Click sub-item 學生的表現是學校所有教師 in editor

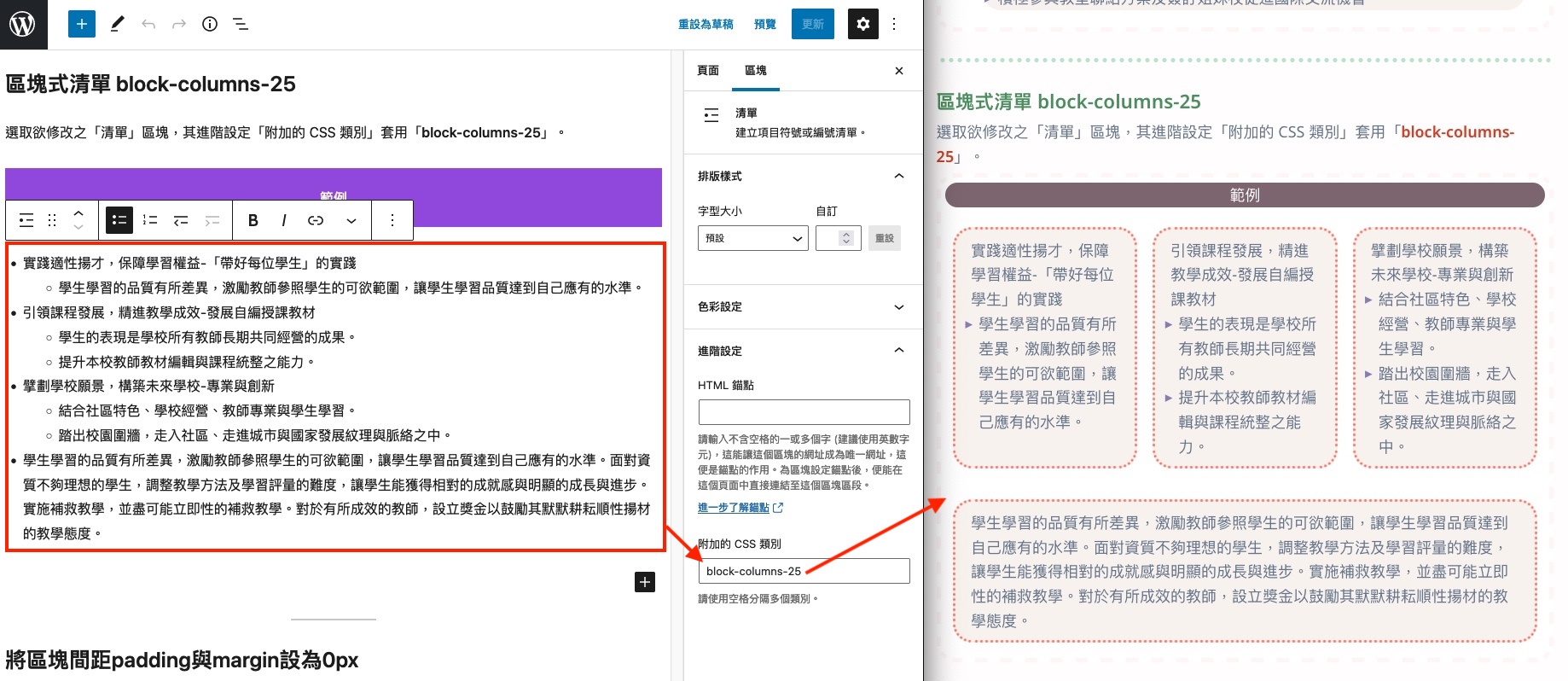[206, 337]
